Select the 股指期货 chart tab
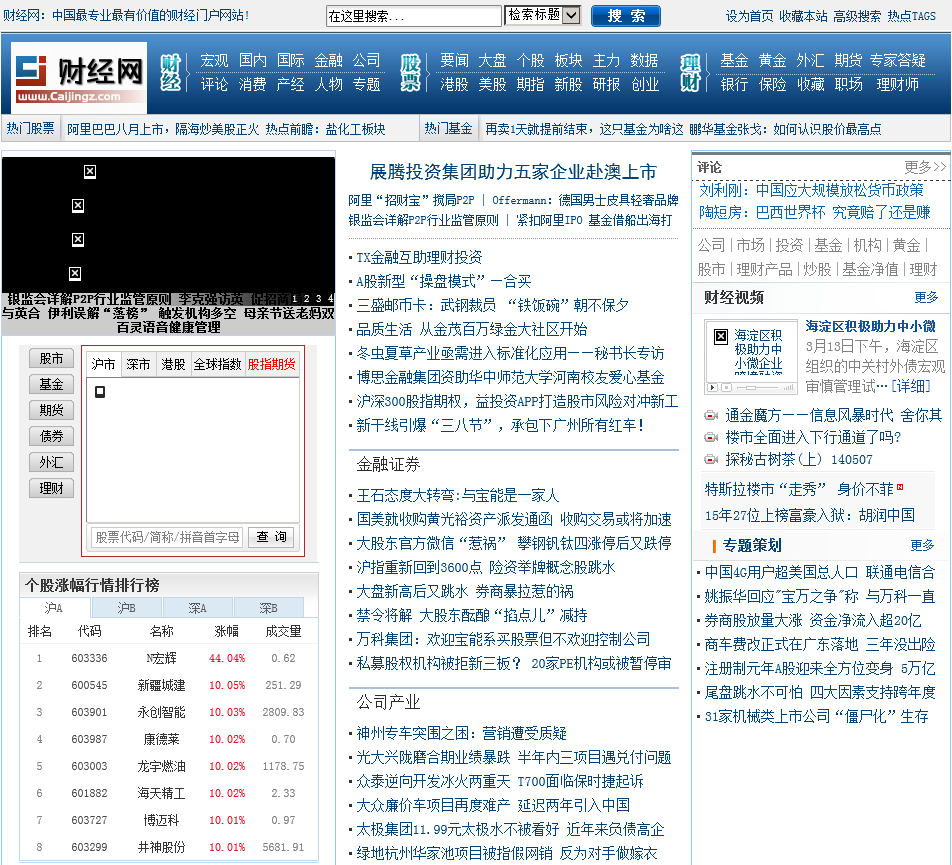This screenshot has width=952, height=865. 271,364
